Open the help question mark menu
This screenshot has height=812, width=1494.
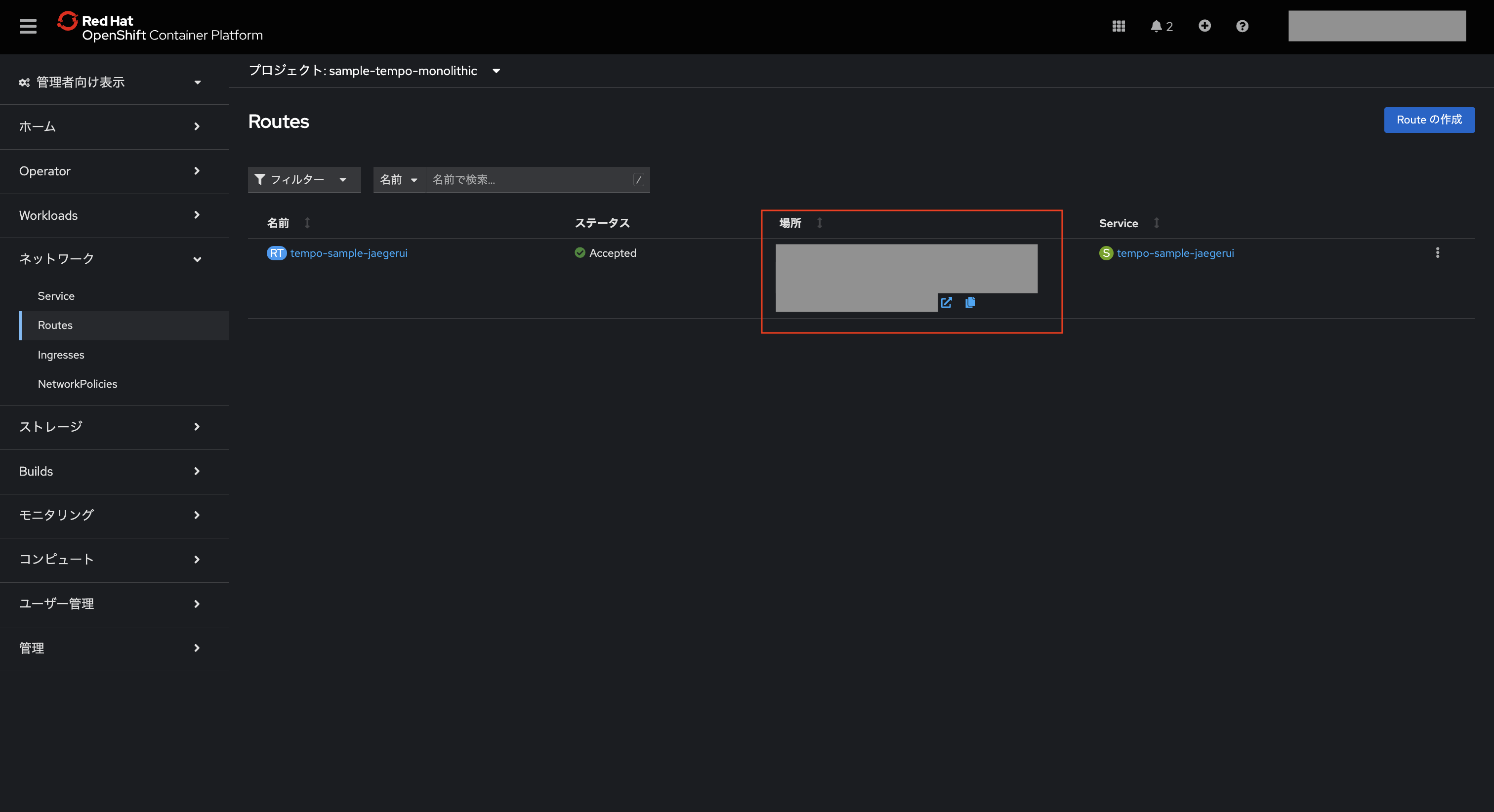[x=1242, y=26]
